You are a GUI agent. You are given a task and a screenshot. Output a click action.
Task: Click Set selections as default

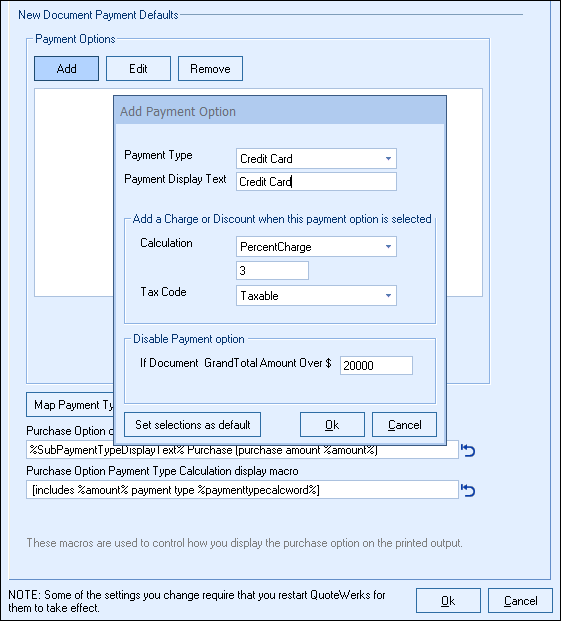tap(192, 425)
